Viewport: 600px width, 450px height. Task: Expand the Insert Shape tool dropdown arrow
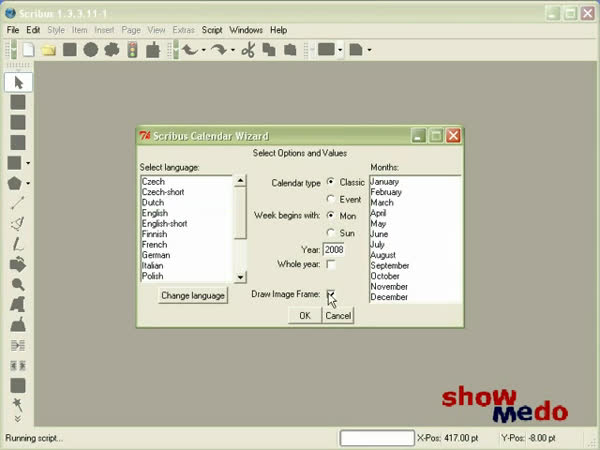tap(28, 163)
